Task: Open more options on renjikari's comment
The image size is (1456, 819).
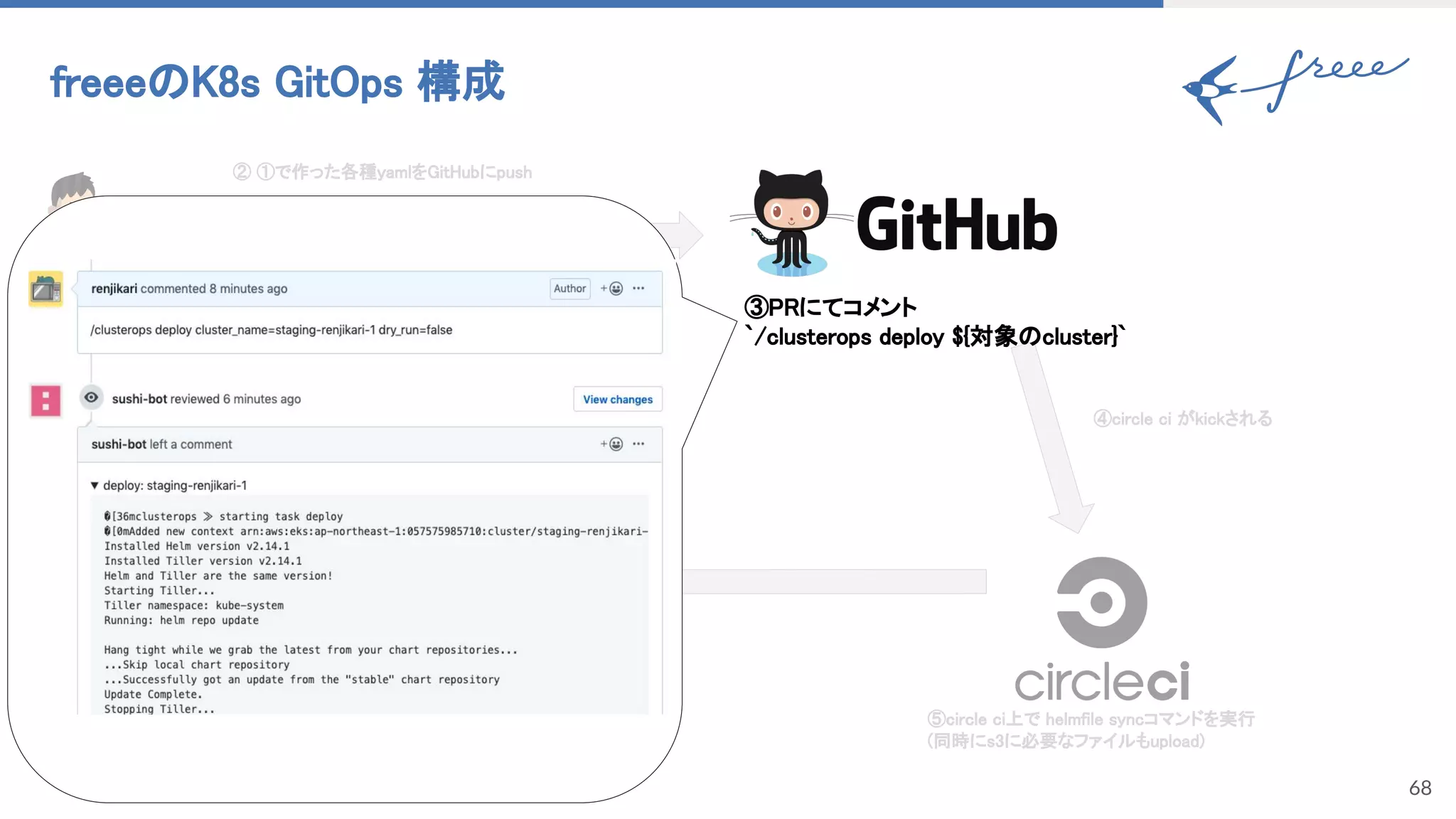Action: [x=638, y=289]
